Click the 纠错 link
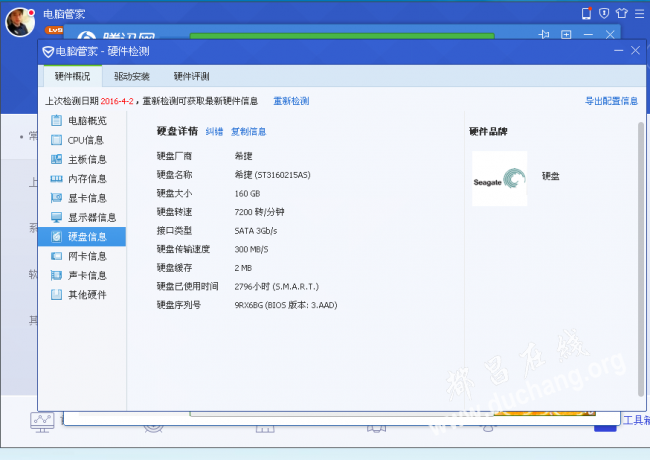Viewport: 650px width, 460px height. 214,132
